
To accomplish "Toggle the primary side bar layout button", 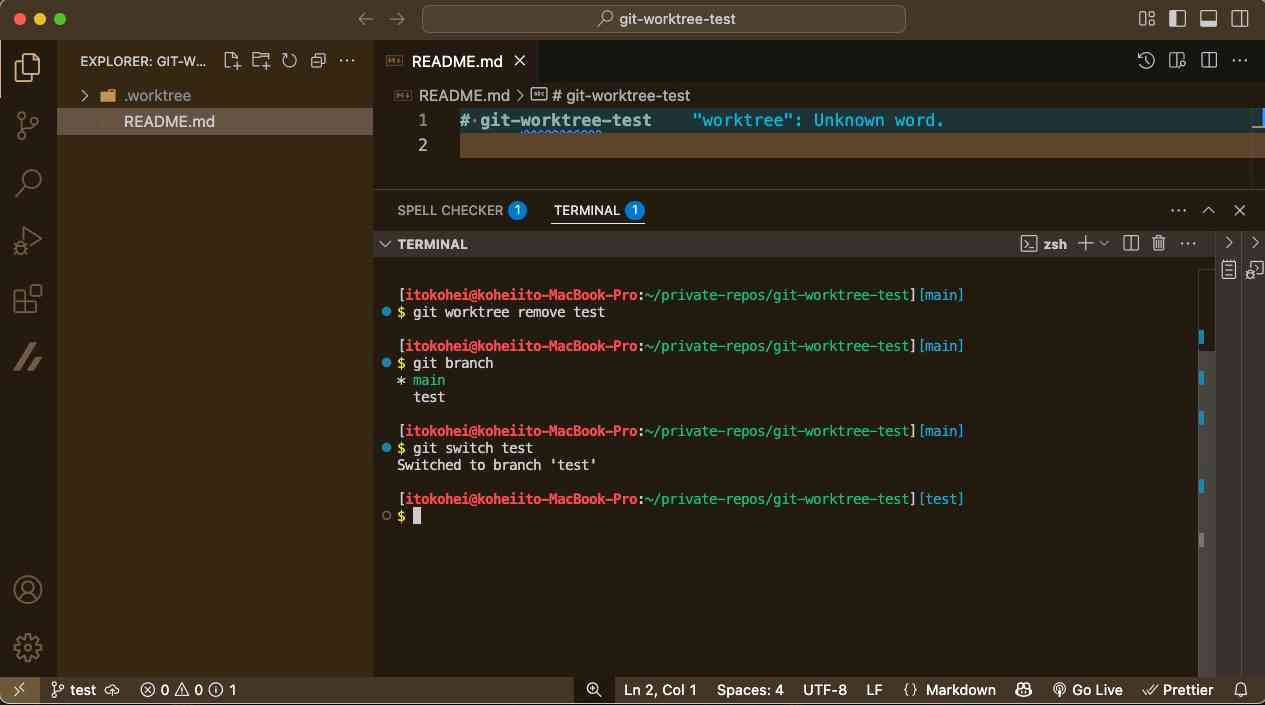I will point(1178,19).
